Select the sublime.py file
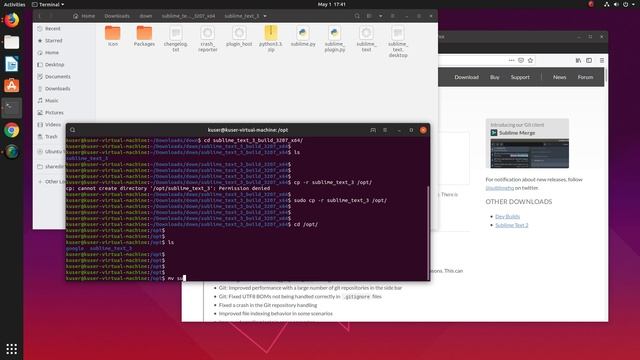Image resolution: width=640 pixels, height=360 pixels. pyautogui.click(x=303, y=36)
